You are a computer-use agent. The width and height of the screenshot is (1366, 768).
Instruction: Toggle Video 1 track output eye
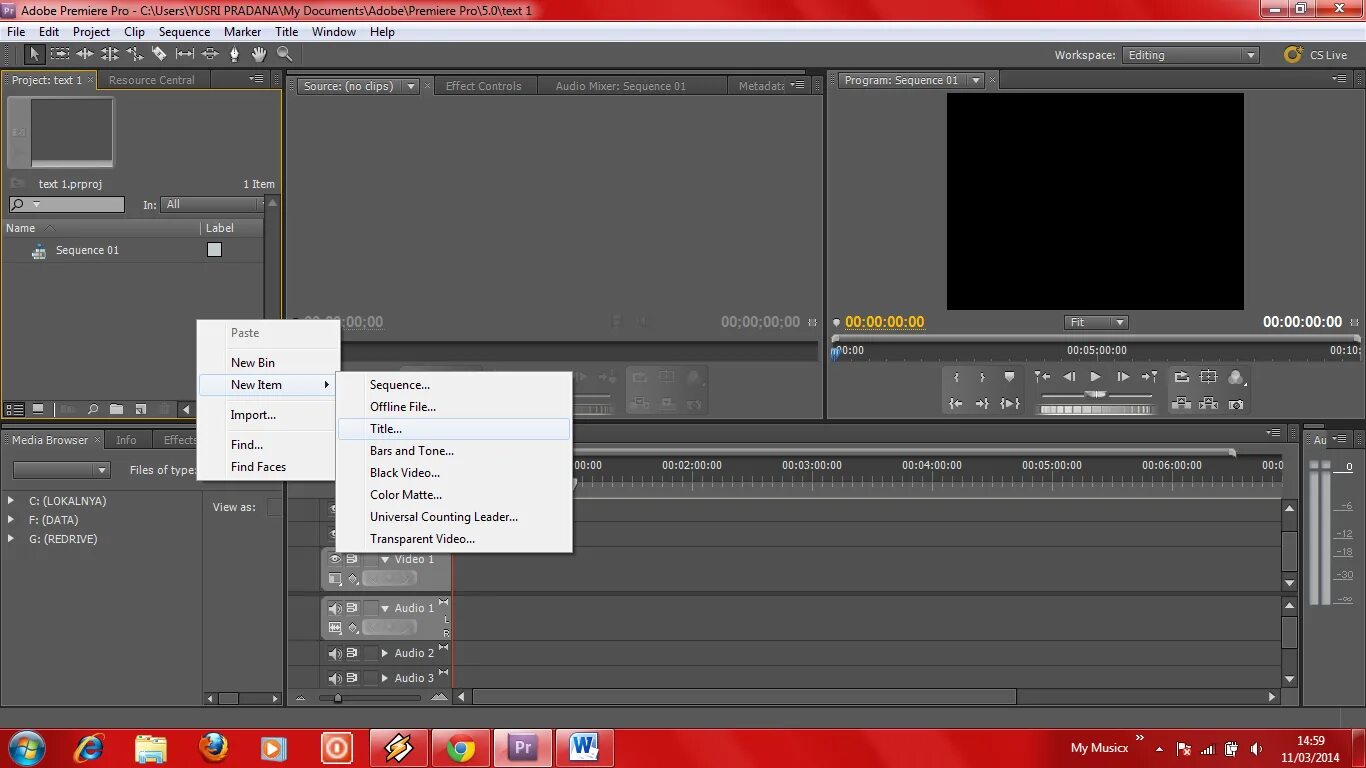click(335, 559)
